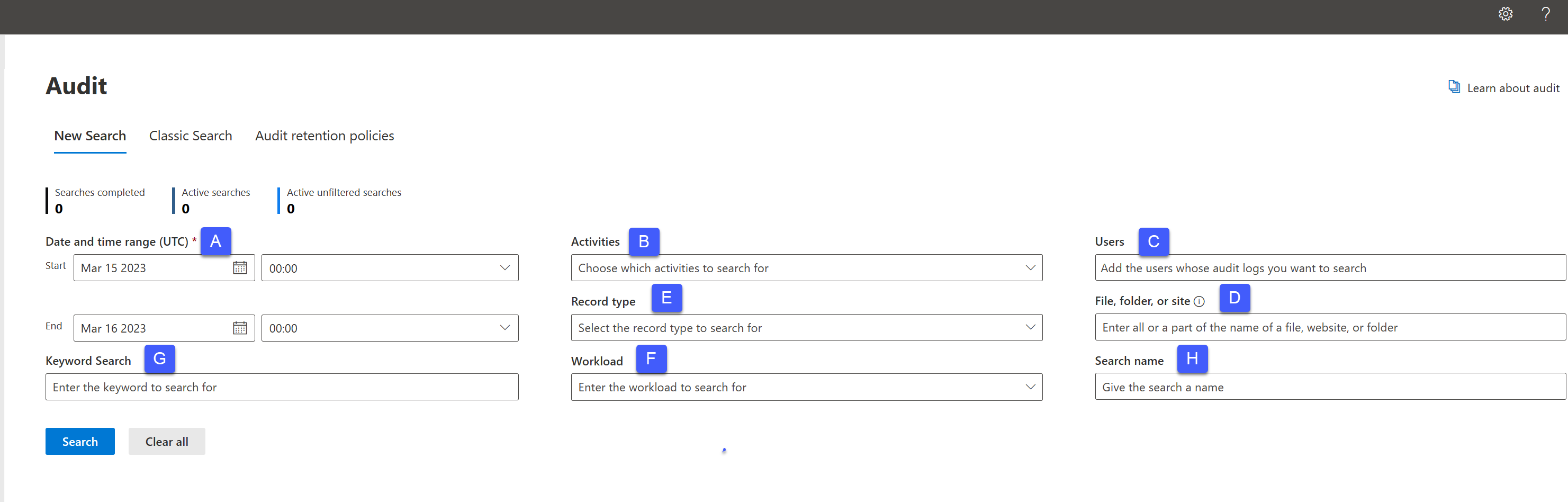Screen dimensions: 1568x502
Task: Click the document icon next to Learn about audit
Action: pos(1455,86)
